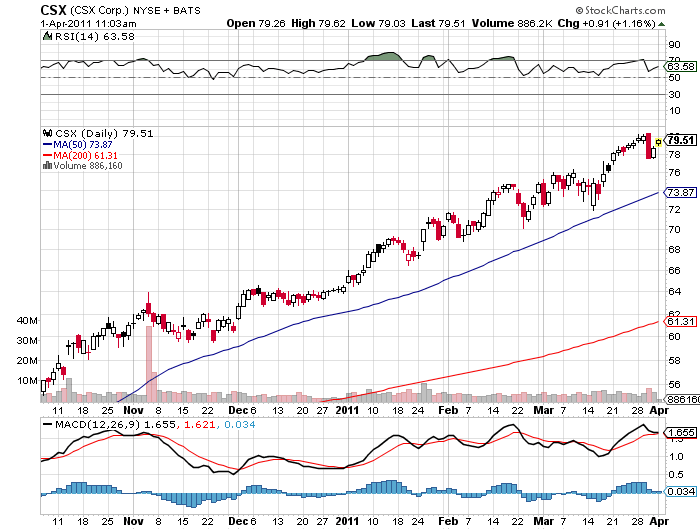Click the CSX ticker symbol title
The height and width of the screenshot is (530, 700).
(x=53, y=10)
